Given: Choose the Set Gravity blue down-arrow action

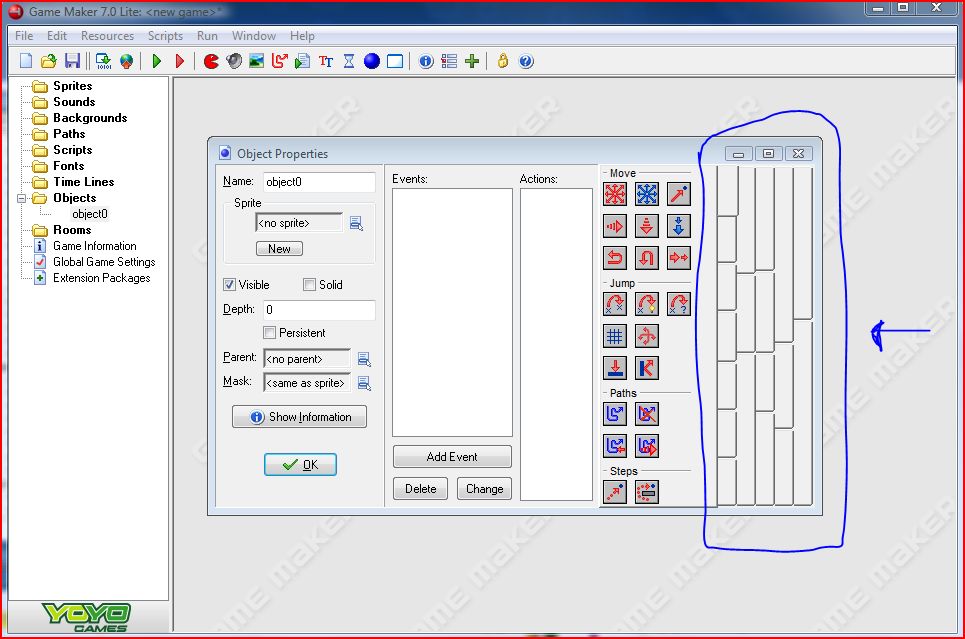Looking at the screenshot, I should (x=679, y=226).
